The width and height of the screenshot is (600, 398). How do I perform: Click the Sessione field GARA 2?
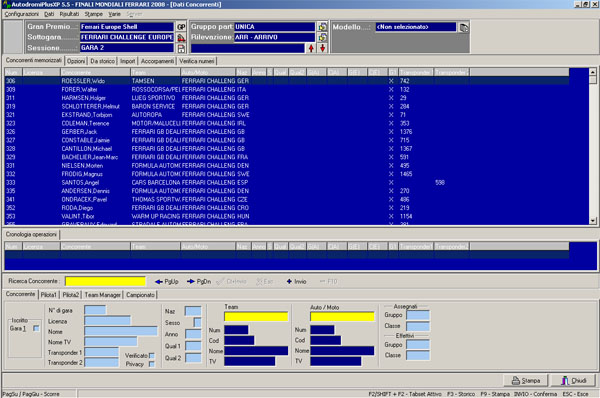click(127, 48)
